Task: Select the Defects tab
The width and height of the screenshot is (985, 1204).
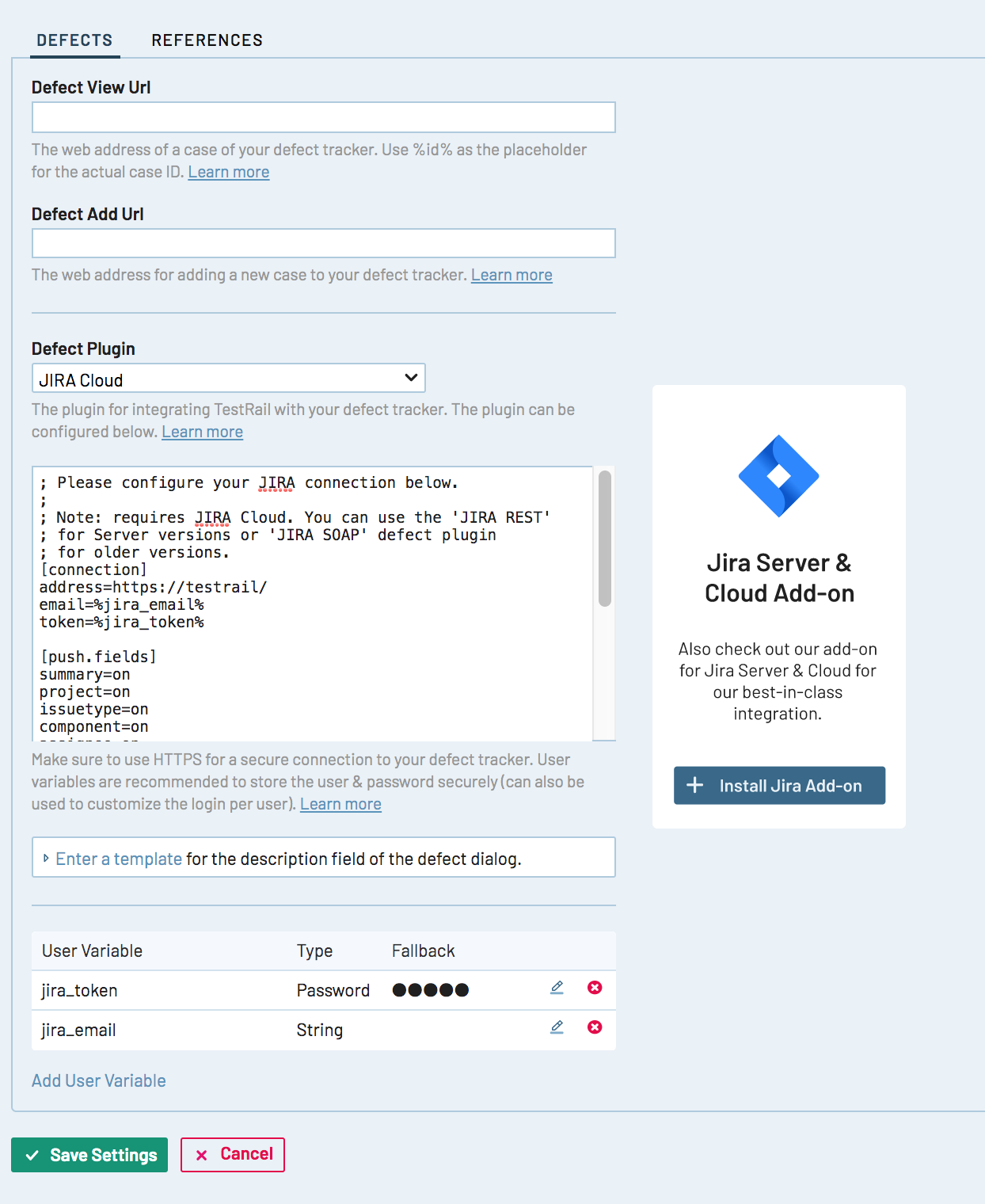Action: 74,40
